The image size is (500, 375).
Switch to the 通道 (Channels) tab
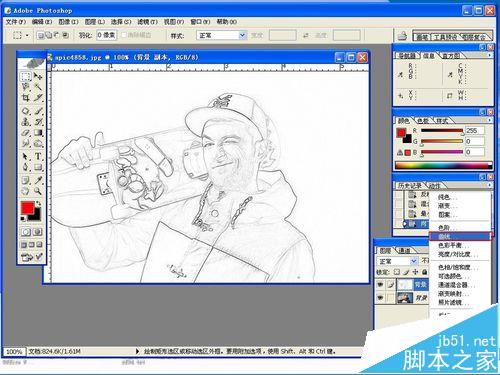coord(404,250)
